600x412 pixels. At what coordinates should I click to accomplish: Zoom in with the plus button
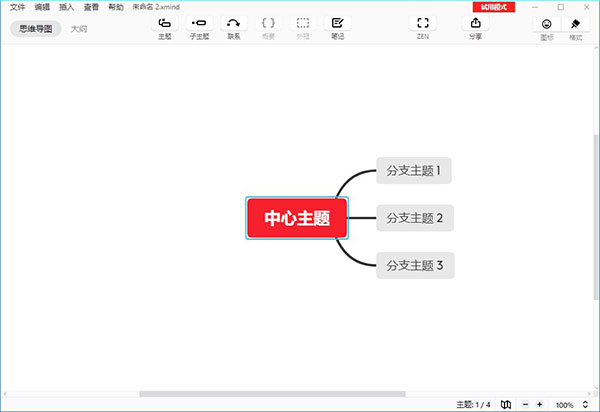pos(540,404)
